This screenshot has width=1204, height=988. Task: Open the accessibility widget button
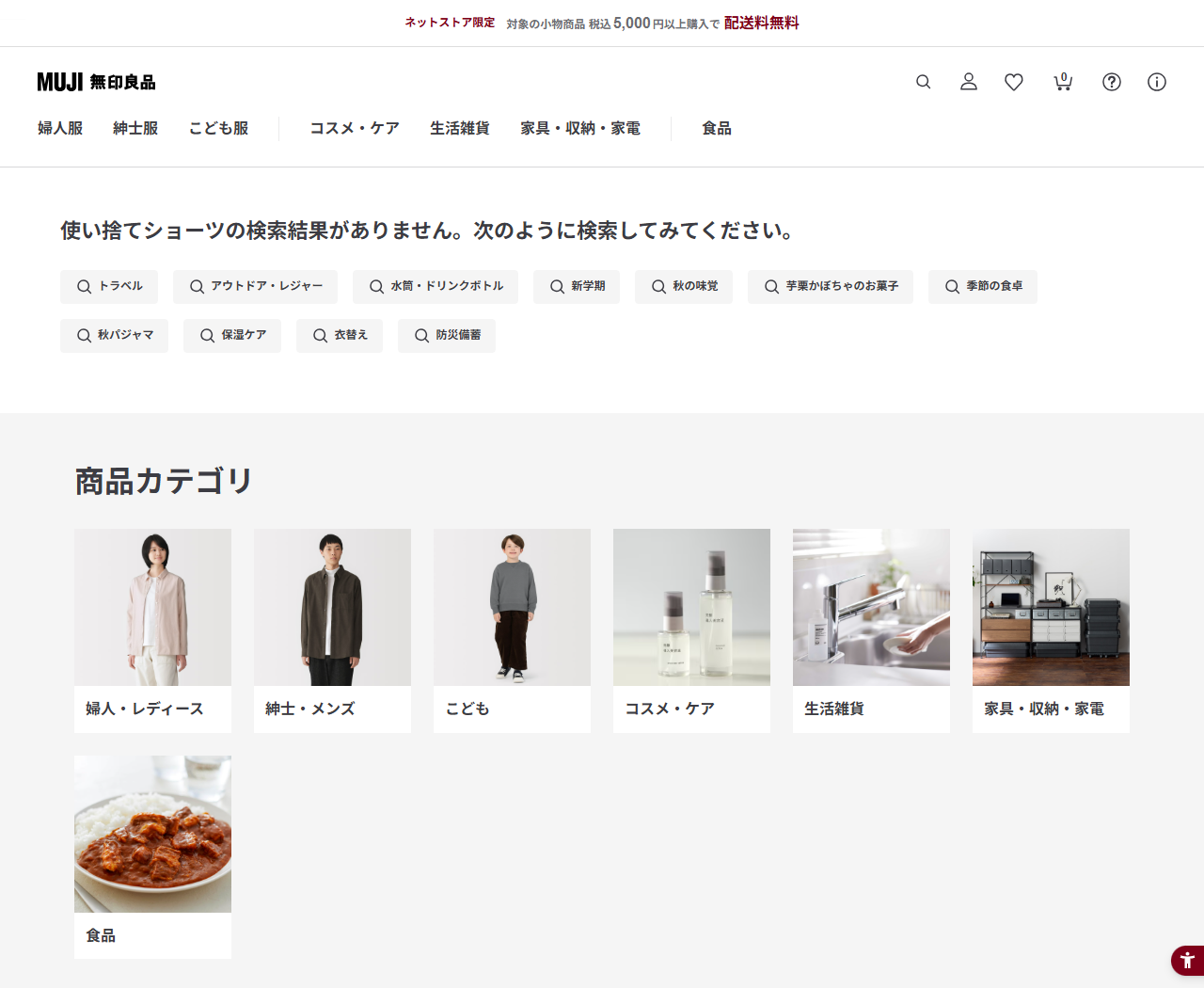tap(1187, 961)
